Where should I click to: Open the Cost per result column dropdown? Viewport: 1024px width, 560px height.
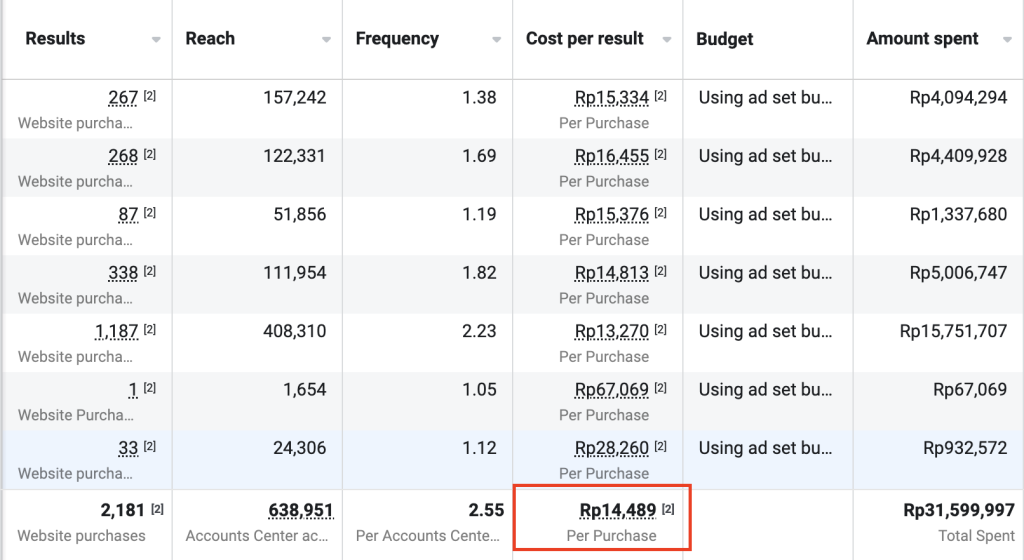[666, 40]
